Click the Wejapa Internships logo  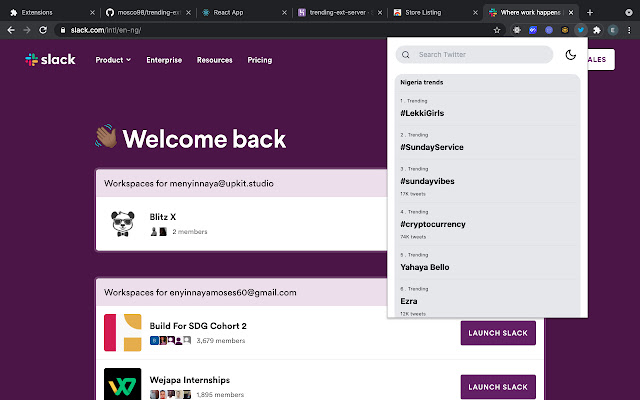pos(123,384)
